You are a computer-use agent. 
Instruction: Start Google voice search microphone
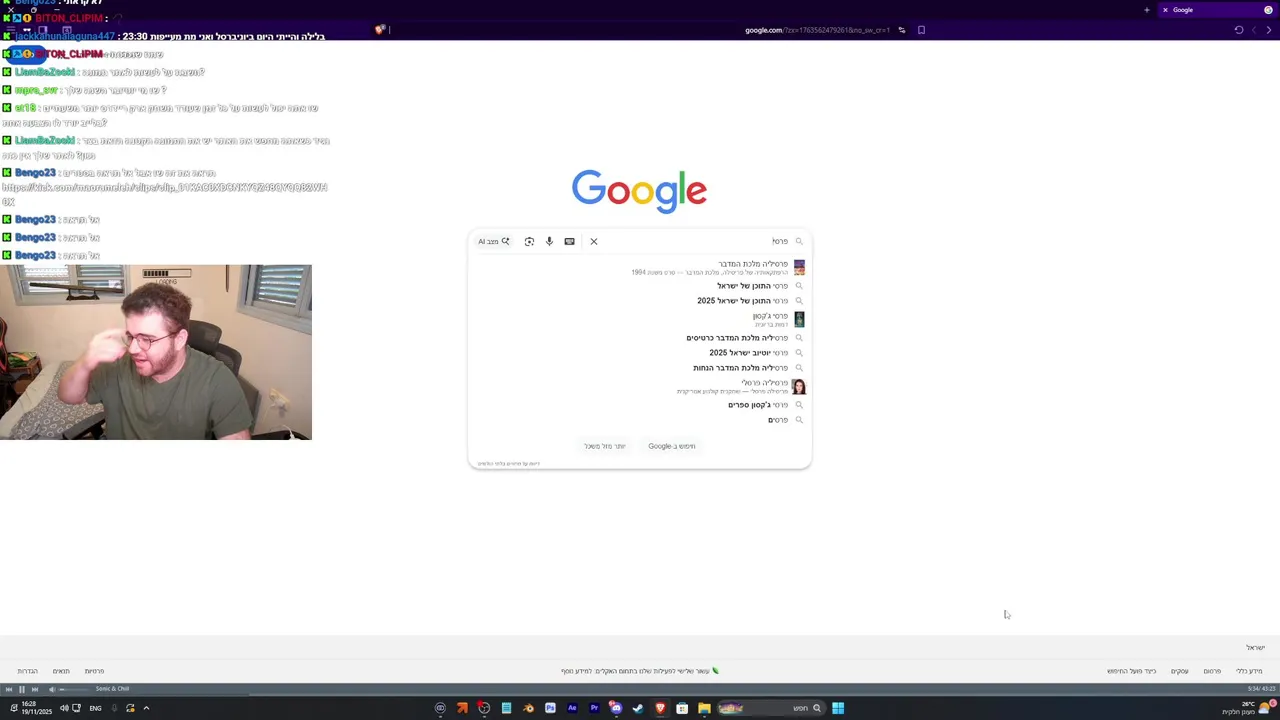click(549, 241)
